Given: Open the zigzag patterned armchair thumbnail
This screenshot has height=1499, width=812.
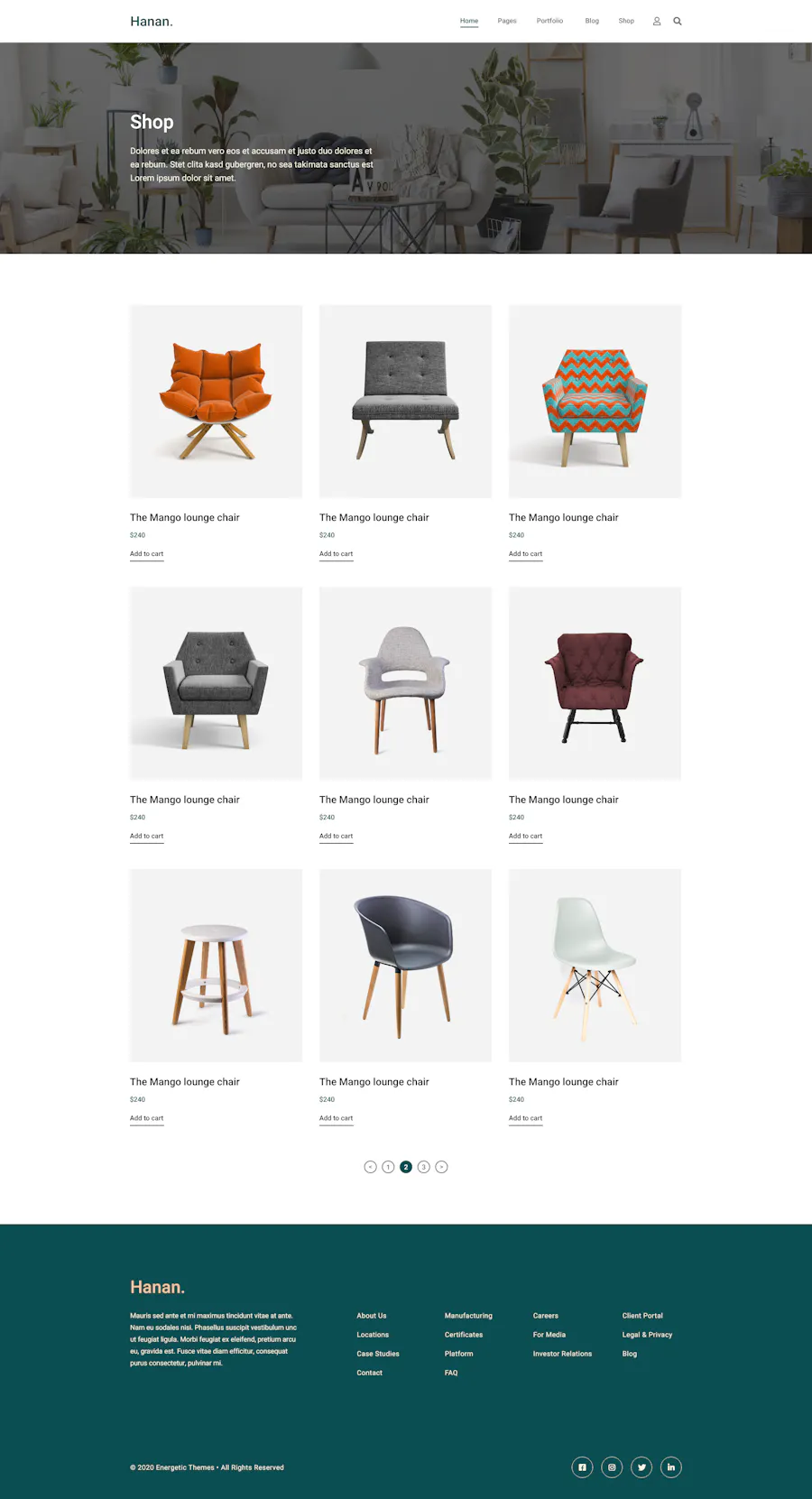Looking at the screenshot, I should tap(595, 402).
